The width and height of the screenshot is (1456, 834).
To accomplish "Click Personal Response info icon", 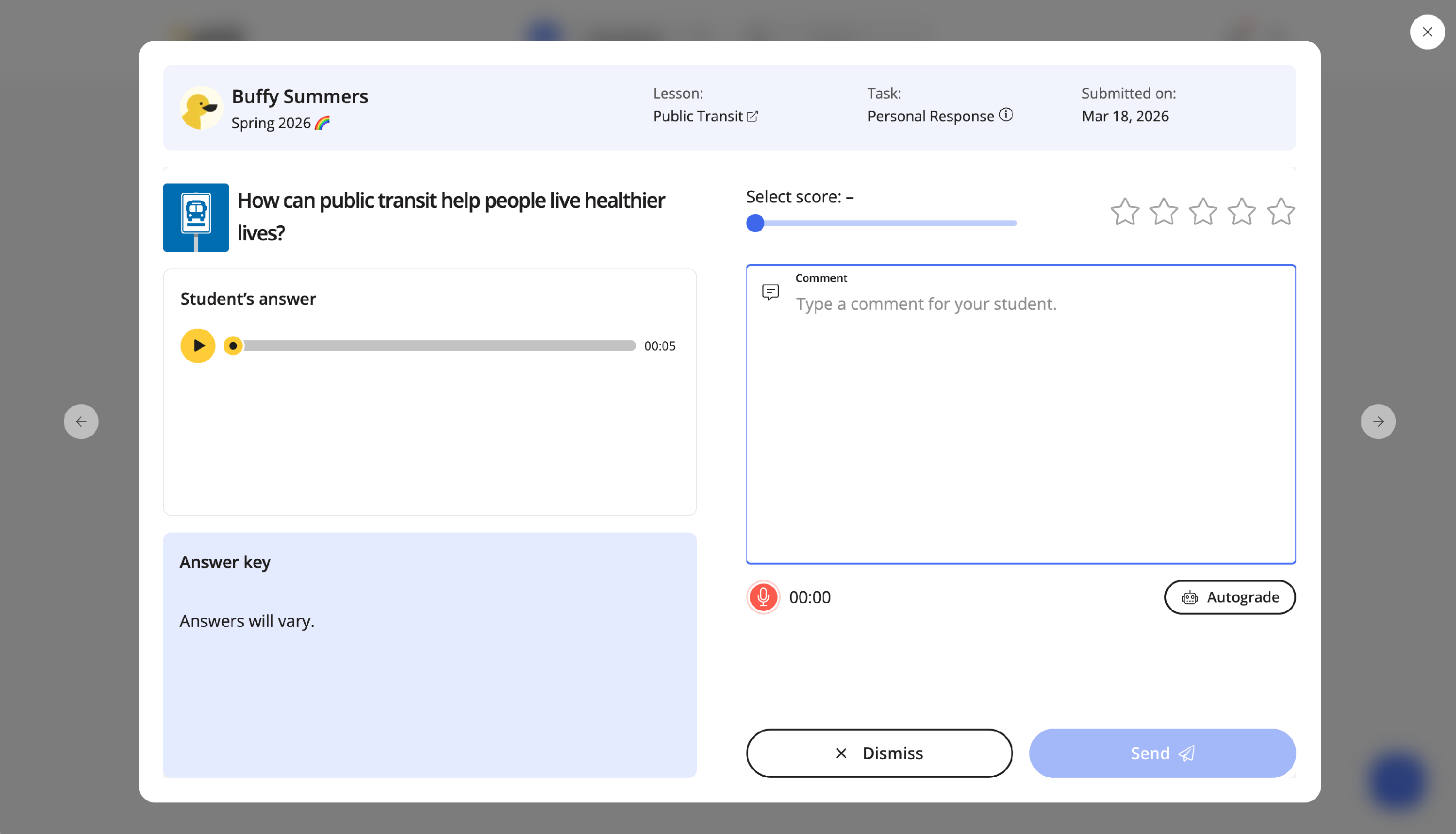I will [x=1006, y=115].
